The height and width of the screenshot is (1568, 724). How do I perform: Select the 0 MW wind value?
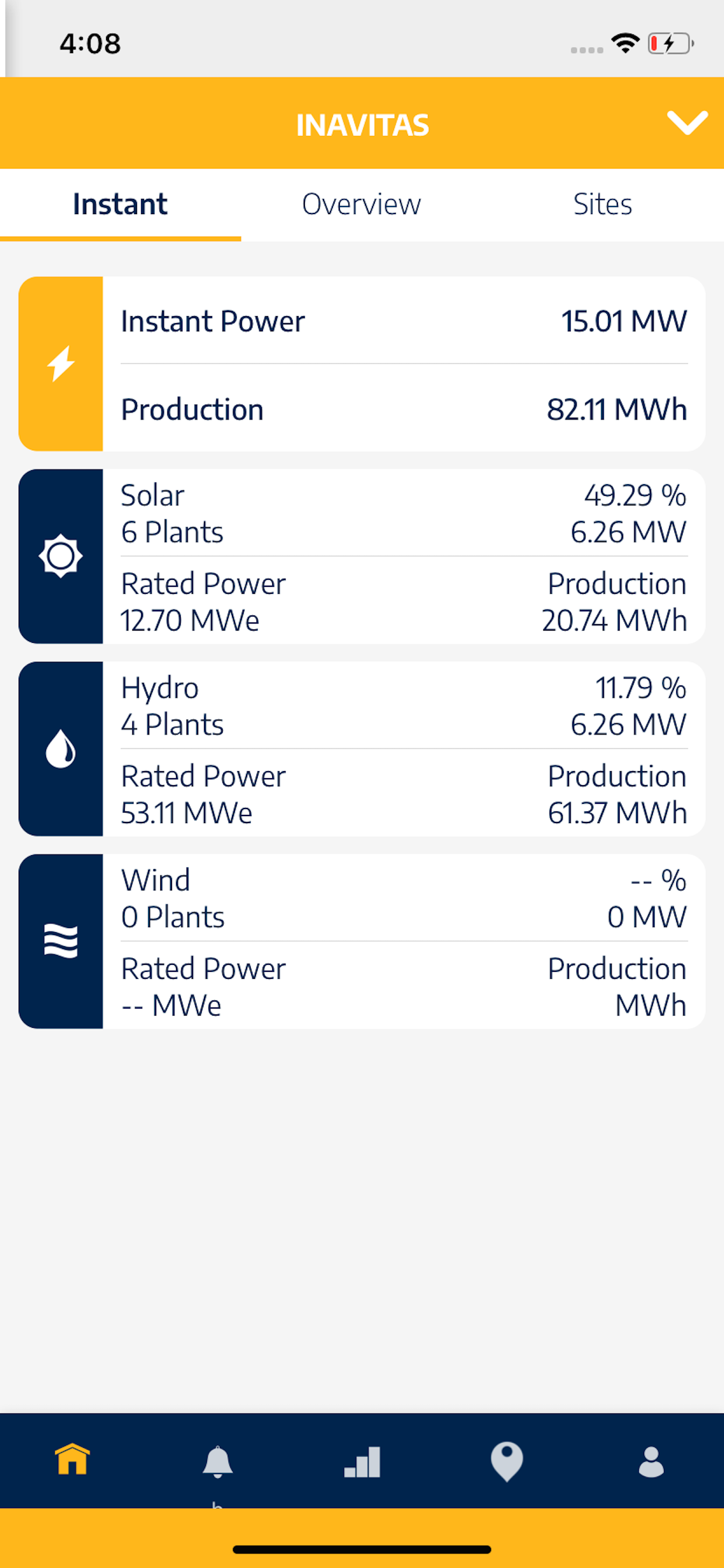tap(646, 916)
